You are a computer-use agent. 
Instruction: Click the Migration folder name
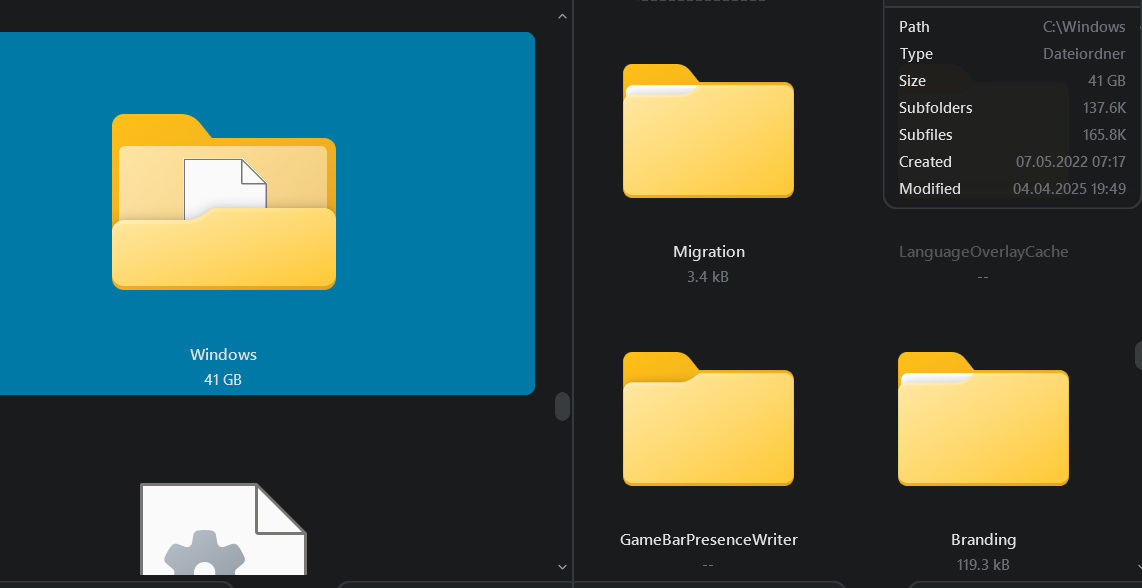coord(709,252)
